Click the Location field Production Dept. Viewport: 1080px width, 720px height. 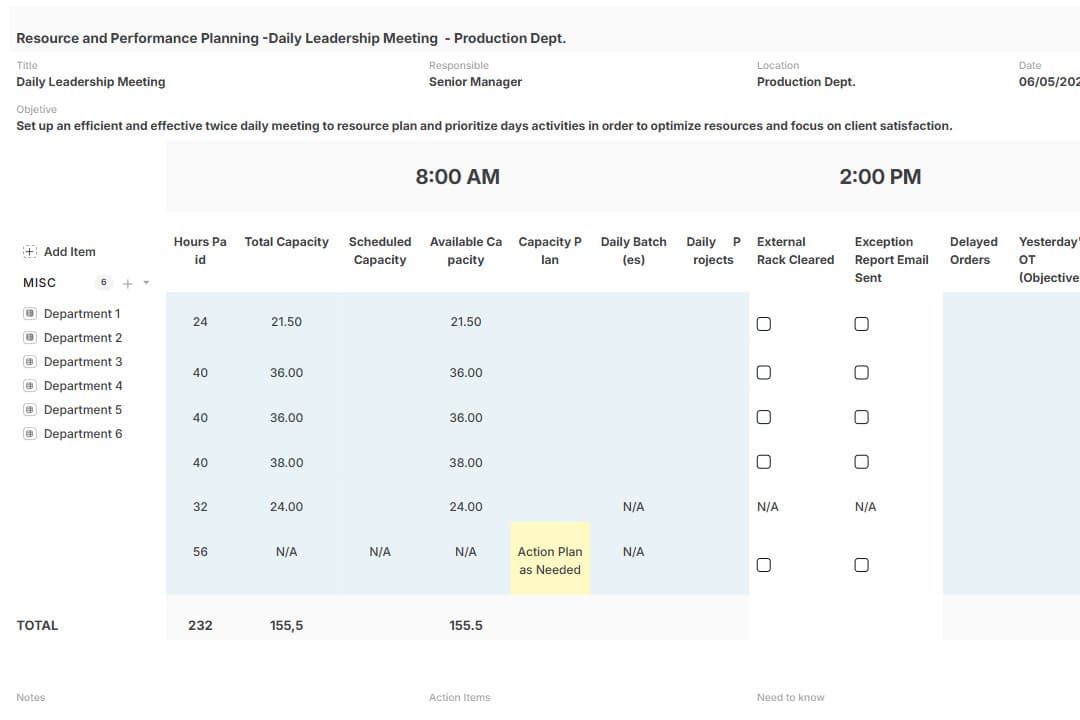pos(806,82)
